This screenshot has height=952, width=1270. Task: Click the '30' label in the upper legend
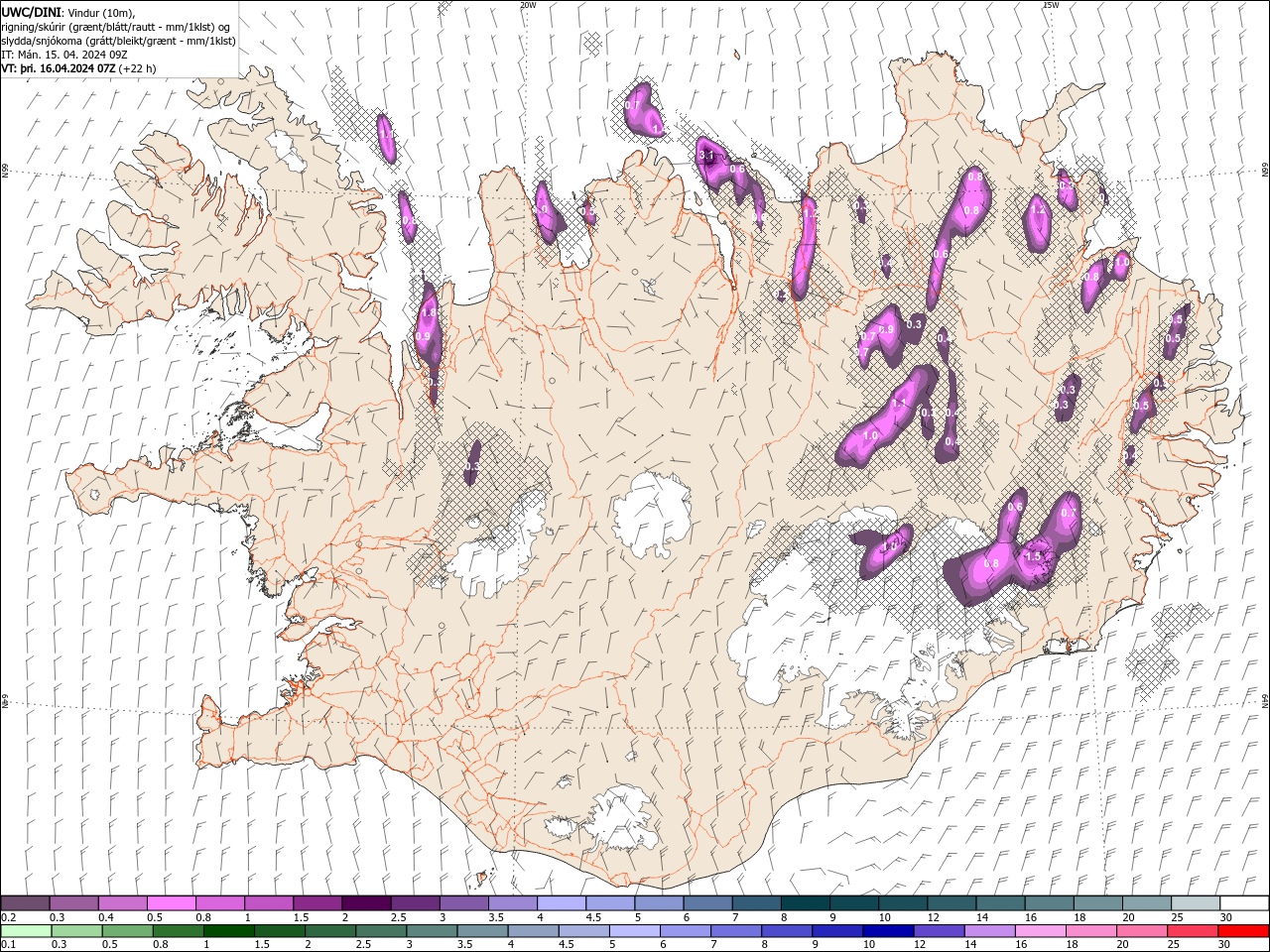click(1226, 917)
